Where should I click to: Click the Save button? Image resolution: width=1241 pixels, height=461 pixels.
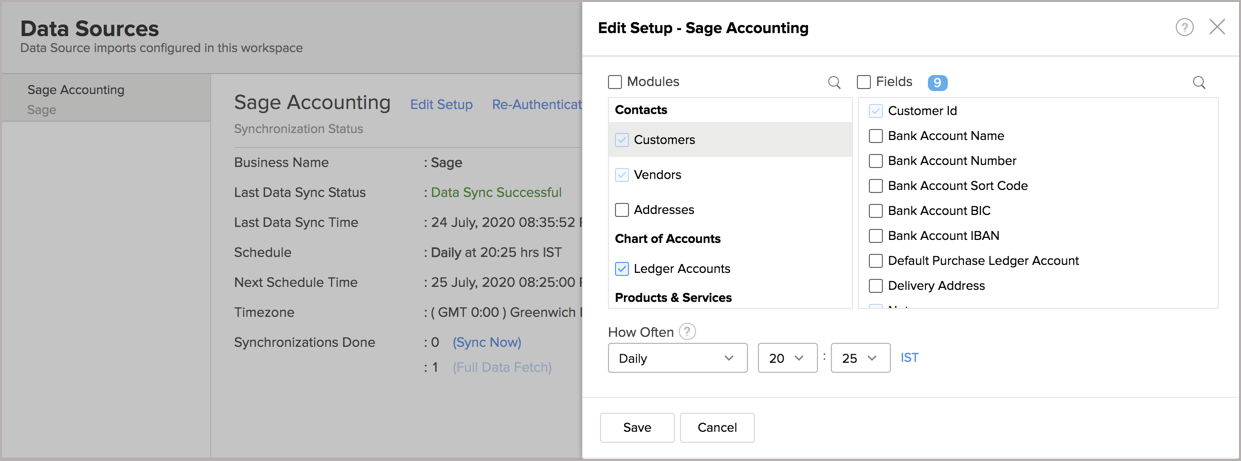(637, 427)
